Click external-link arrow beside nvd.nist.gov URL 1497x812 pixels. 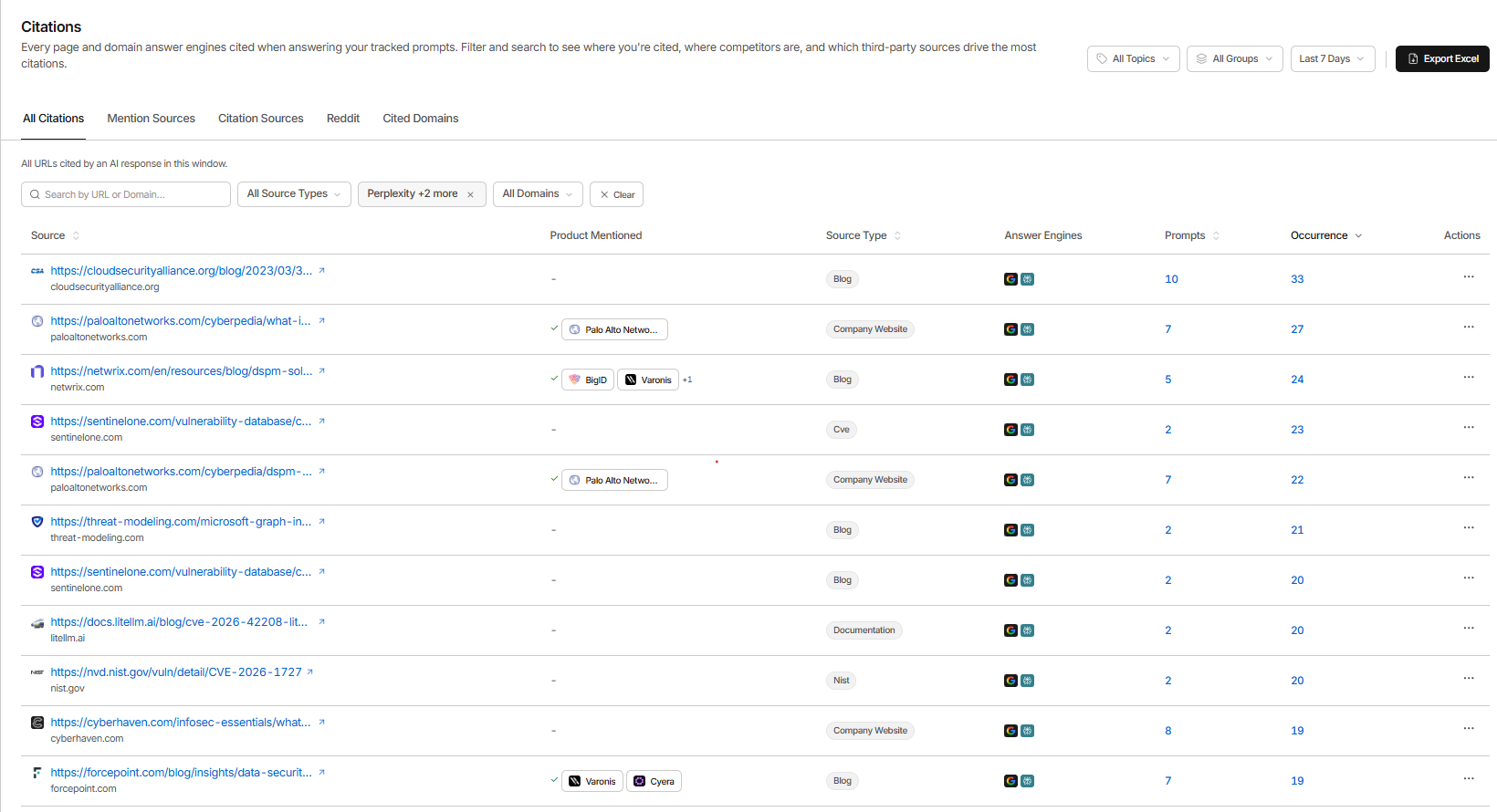click(310, 671)
